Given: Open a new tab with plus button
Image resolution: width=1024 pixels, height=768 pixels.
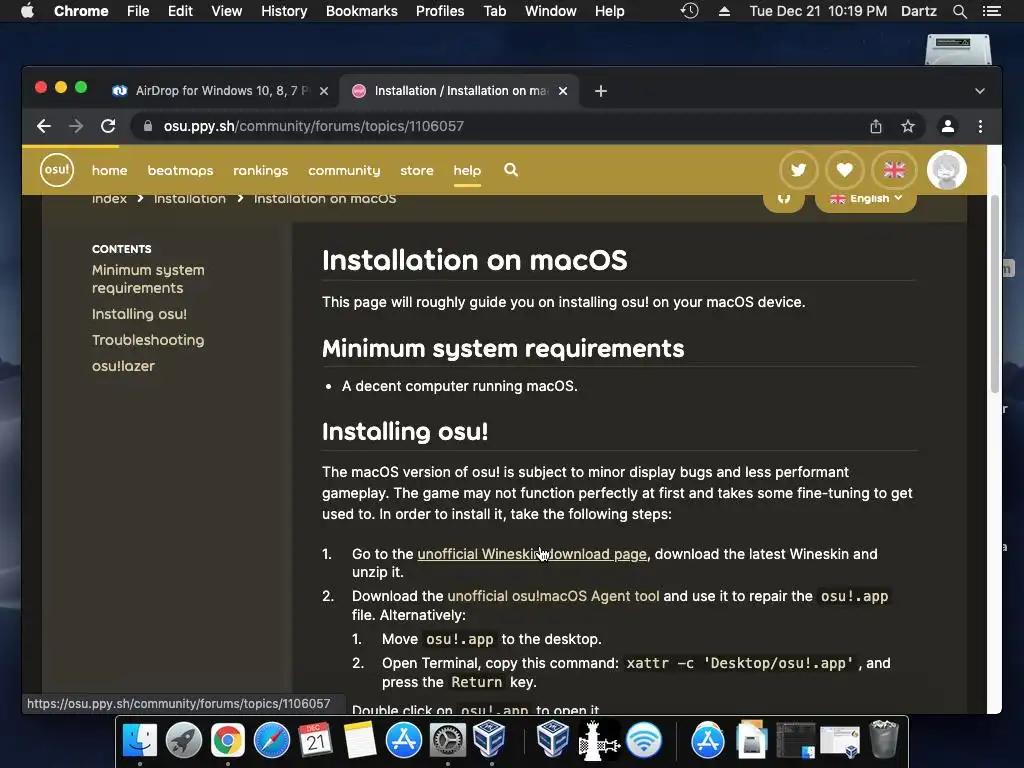Looking at the screenshot, I should [x=601, y=91].
